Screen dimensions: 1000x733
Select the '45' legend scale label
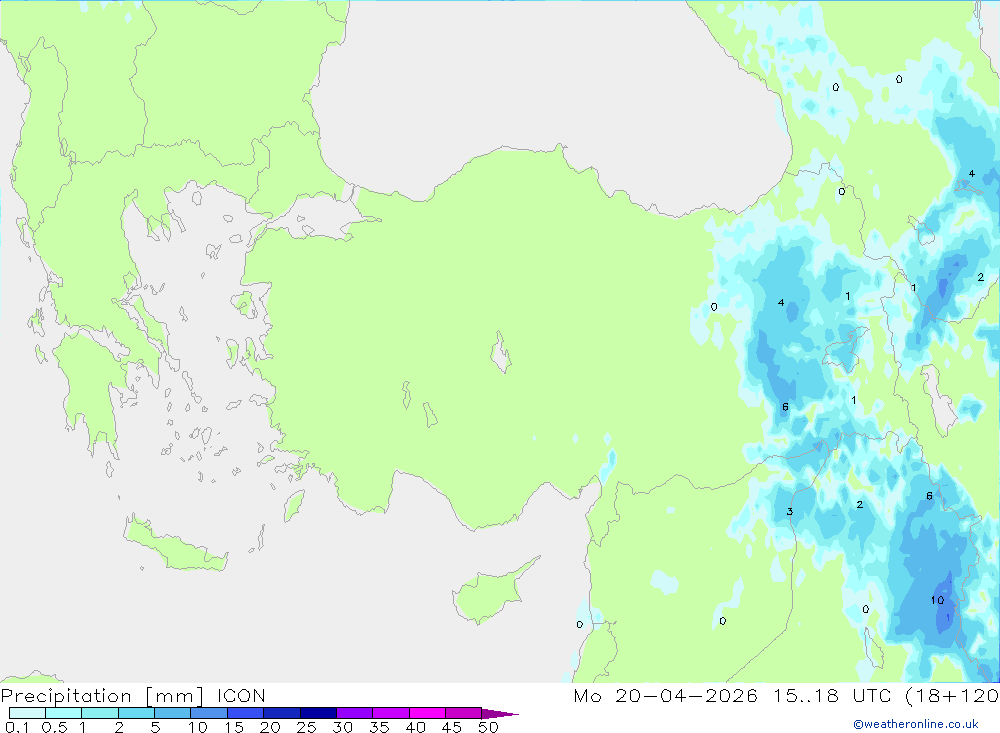click(x=452, y=727)
